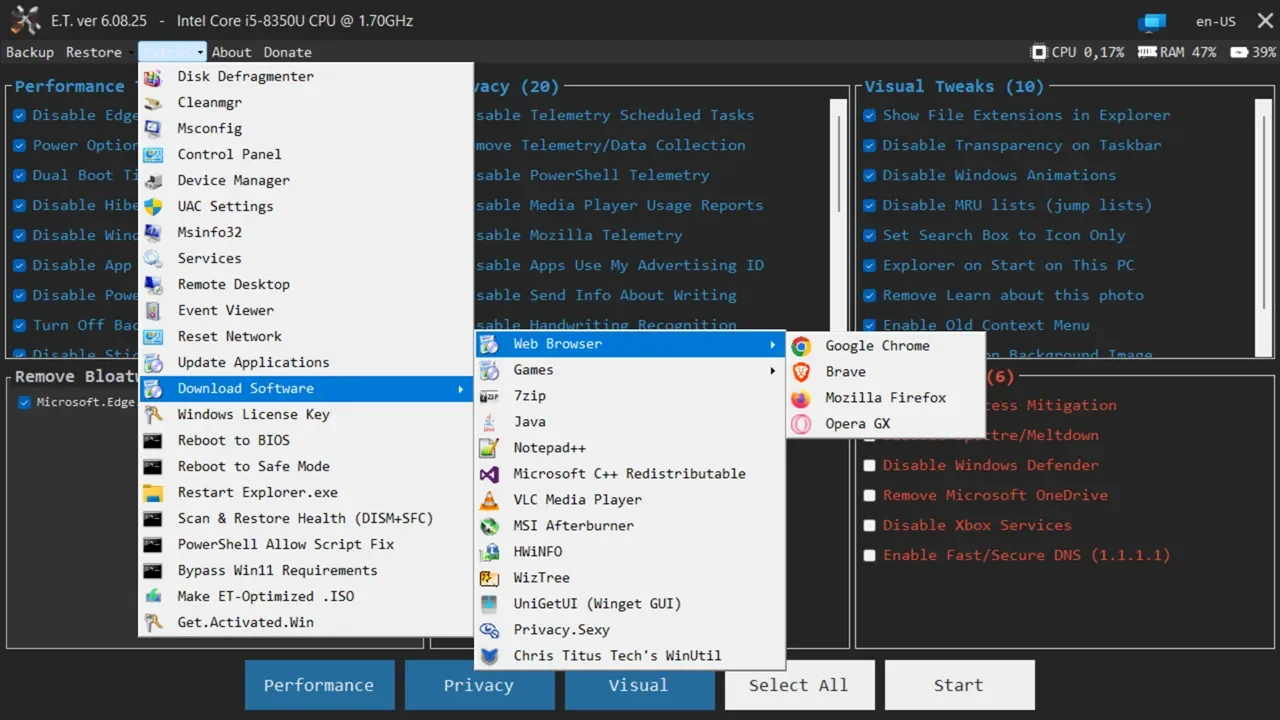Uncheck Disable Windows Animations
This screenshot has height=720, width=1280.
coord(870,175)
